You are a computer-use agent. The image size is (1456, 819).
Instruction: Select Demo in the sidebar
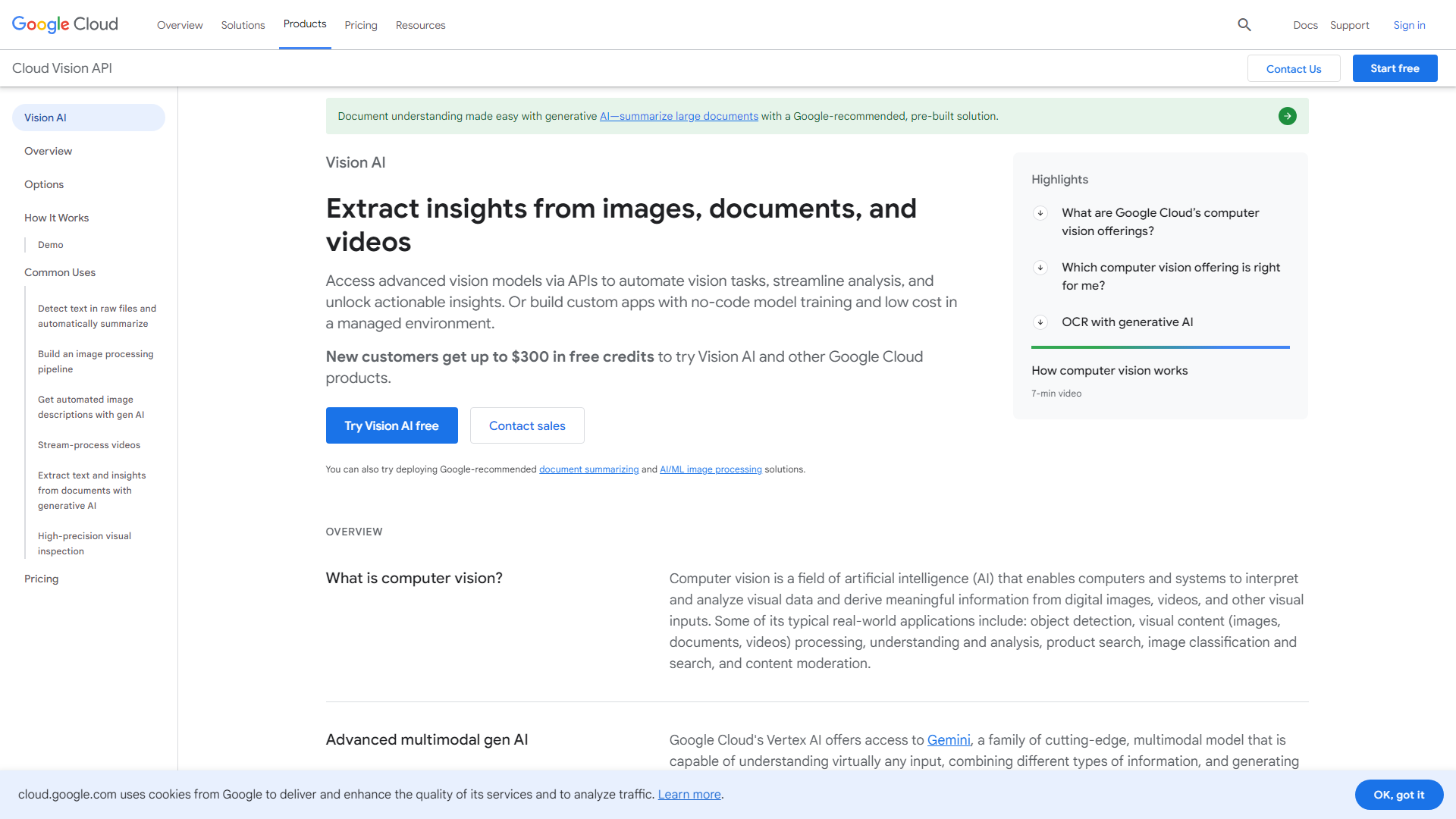tap(51, 245)
